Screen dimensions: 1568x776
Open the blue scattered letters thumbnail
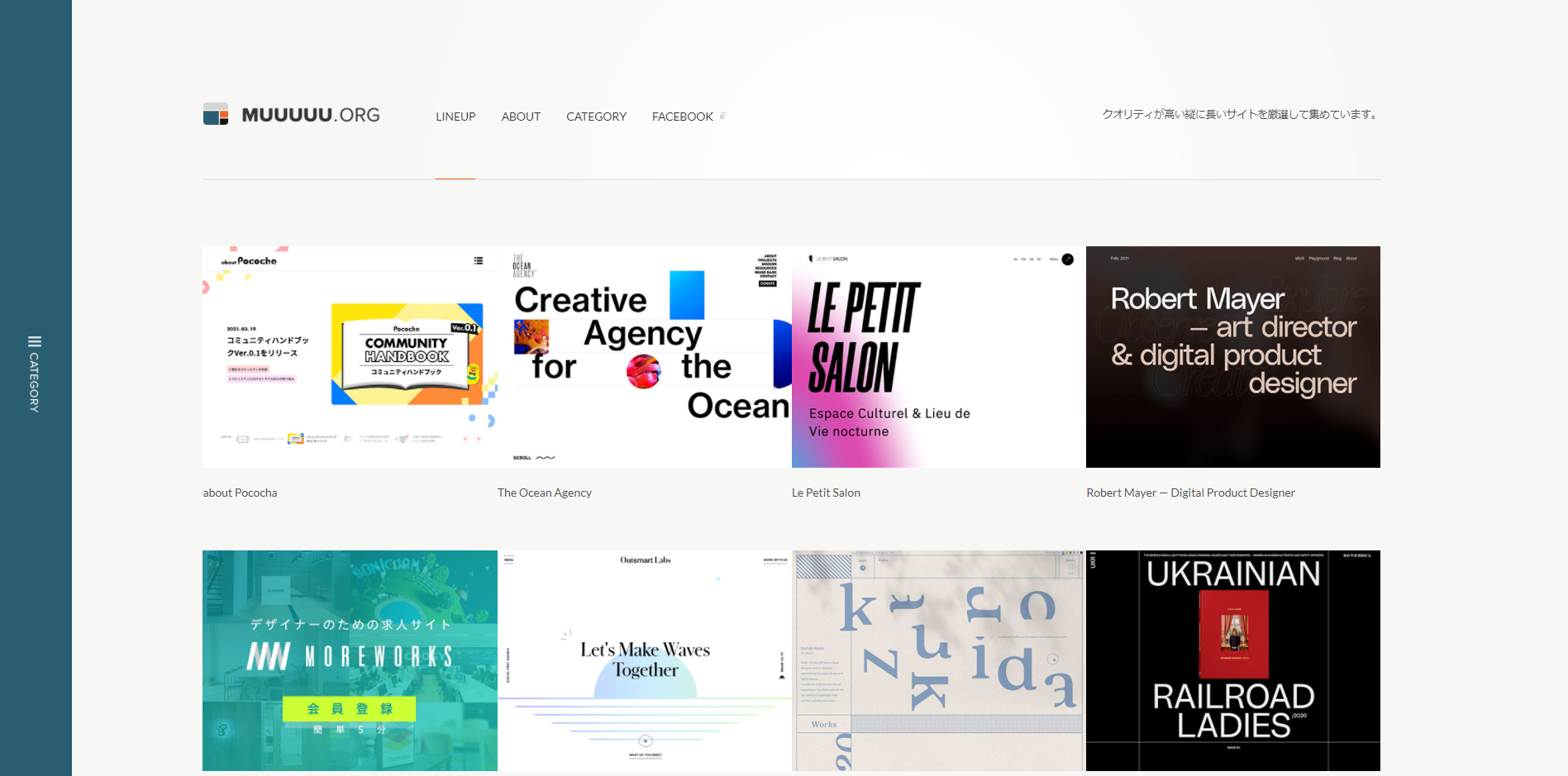pyautogui.click(x=939, y=661)
